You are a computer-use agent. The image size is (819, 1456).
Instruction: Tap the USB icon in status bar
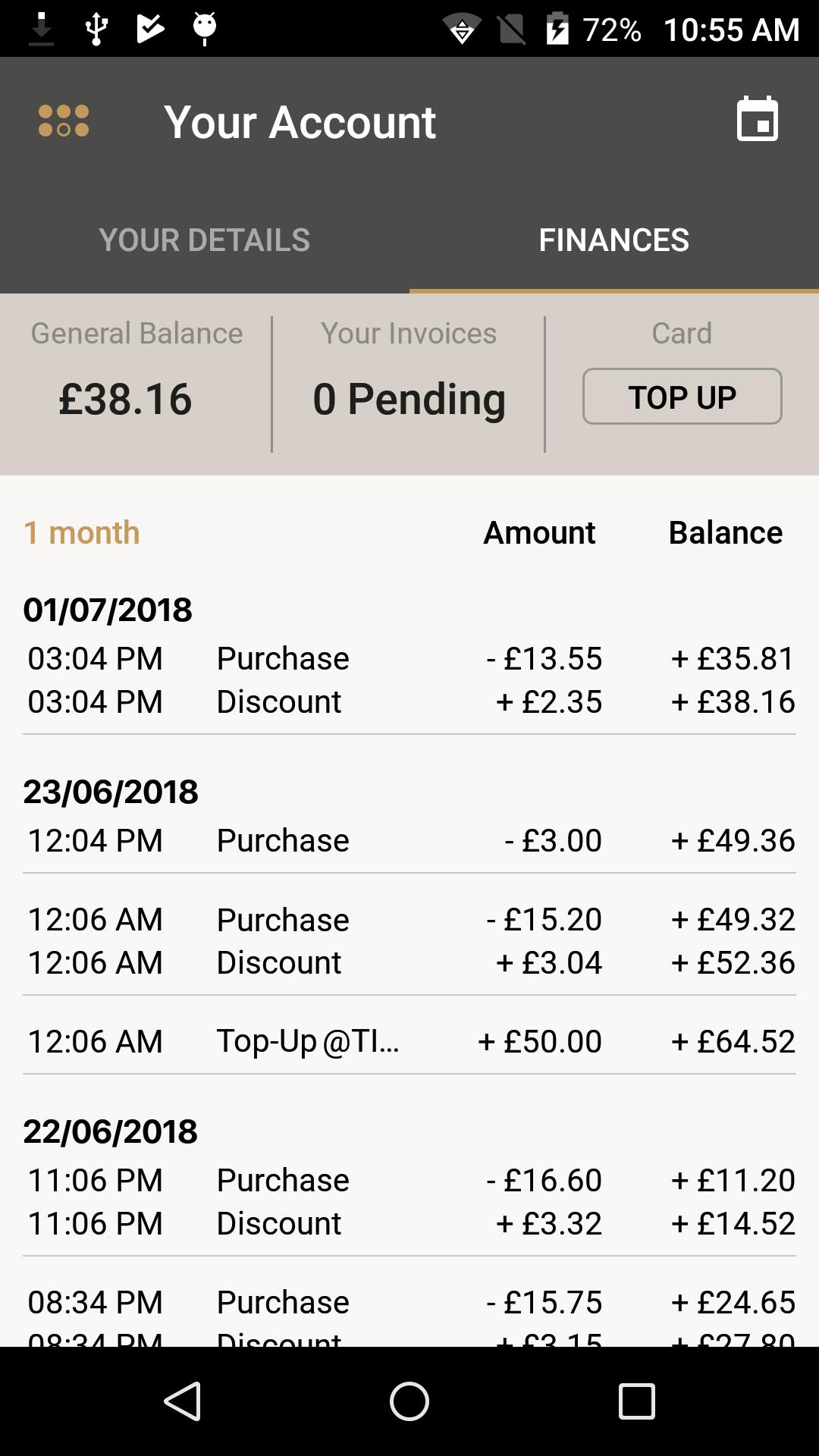click(x=96, y=29)
